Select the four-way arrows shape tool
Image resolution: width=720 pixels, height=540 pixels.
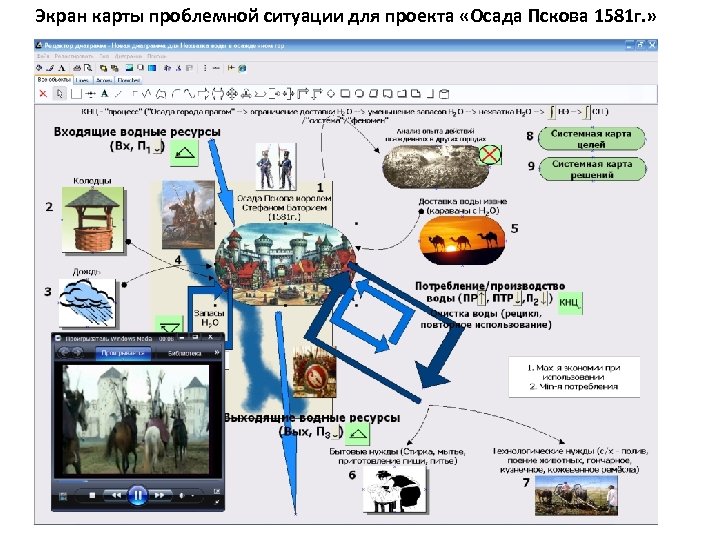[232, 94]
